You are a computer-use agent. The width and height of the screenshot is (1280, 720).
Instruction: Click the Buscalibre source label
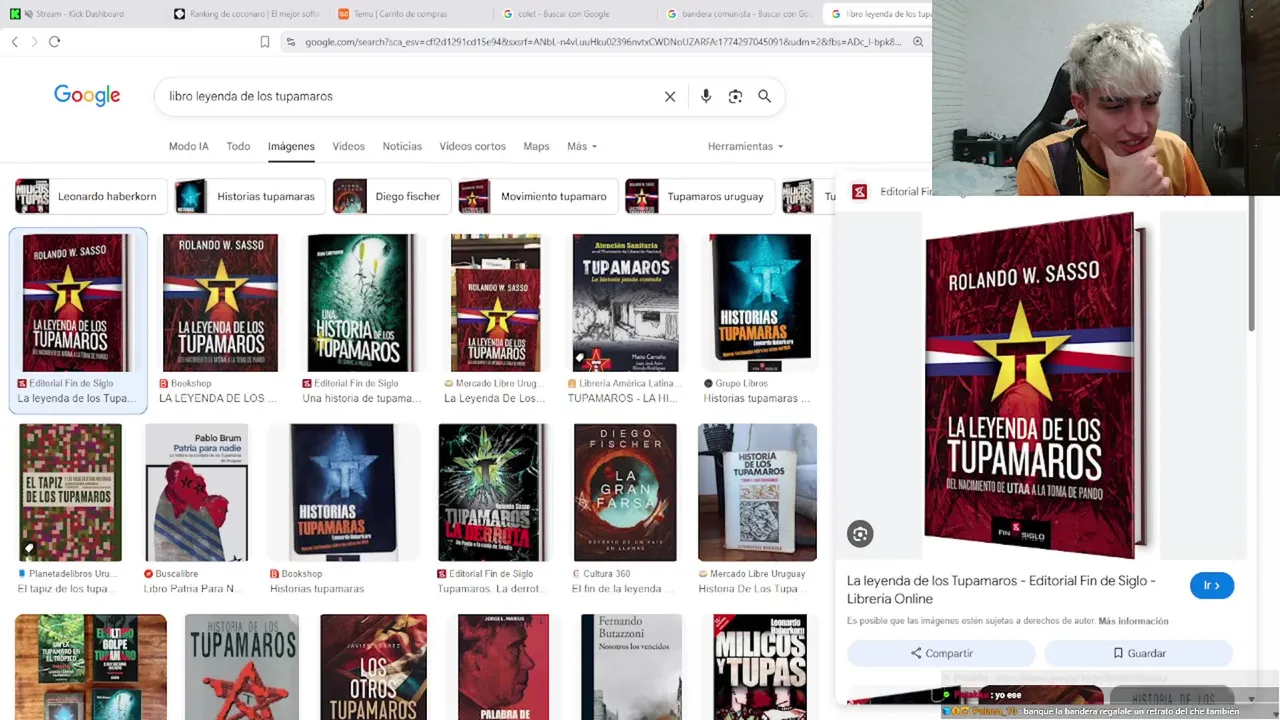176,574
